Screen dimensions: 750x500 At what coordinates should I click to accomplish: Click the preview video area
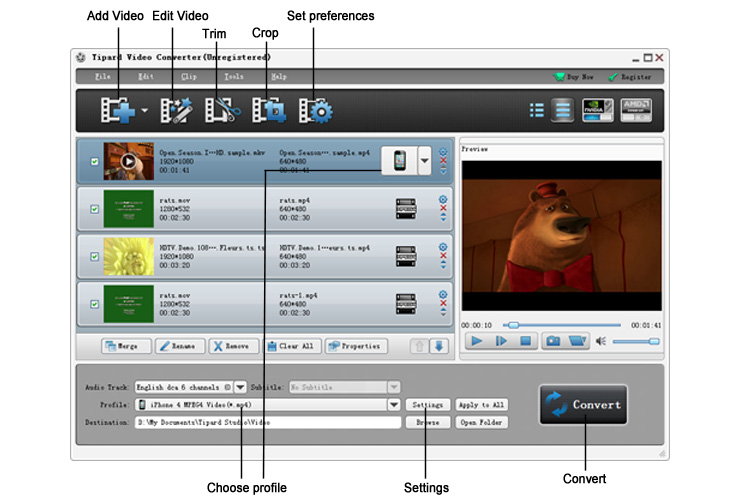[562, 236]
